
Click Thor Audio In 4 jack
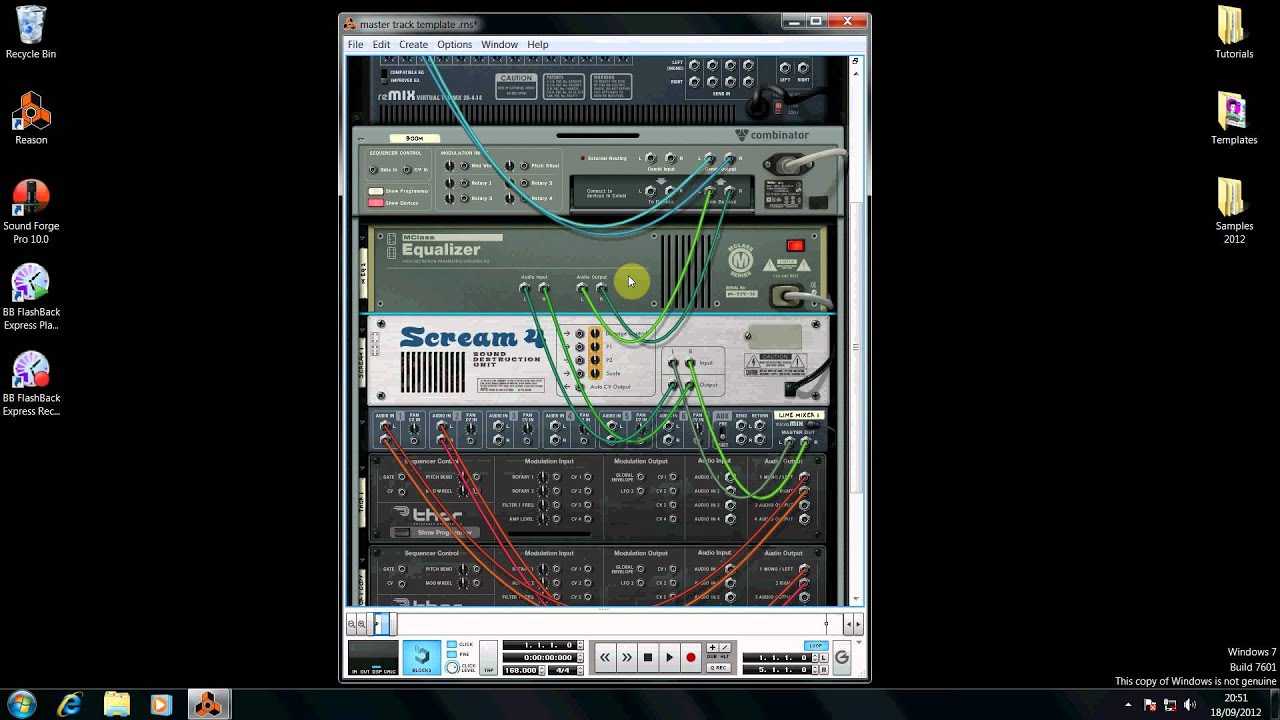730,519
